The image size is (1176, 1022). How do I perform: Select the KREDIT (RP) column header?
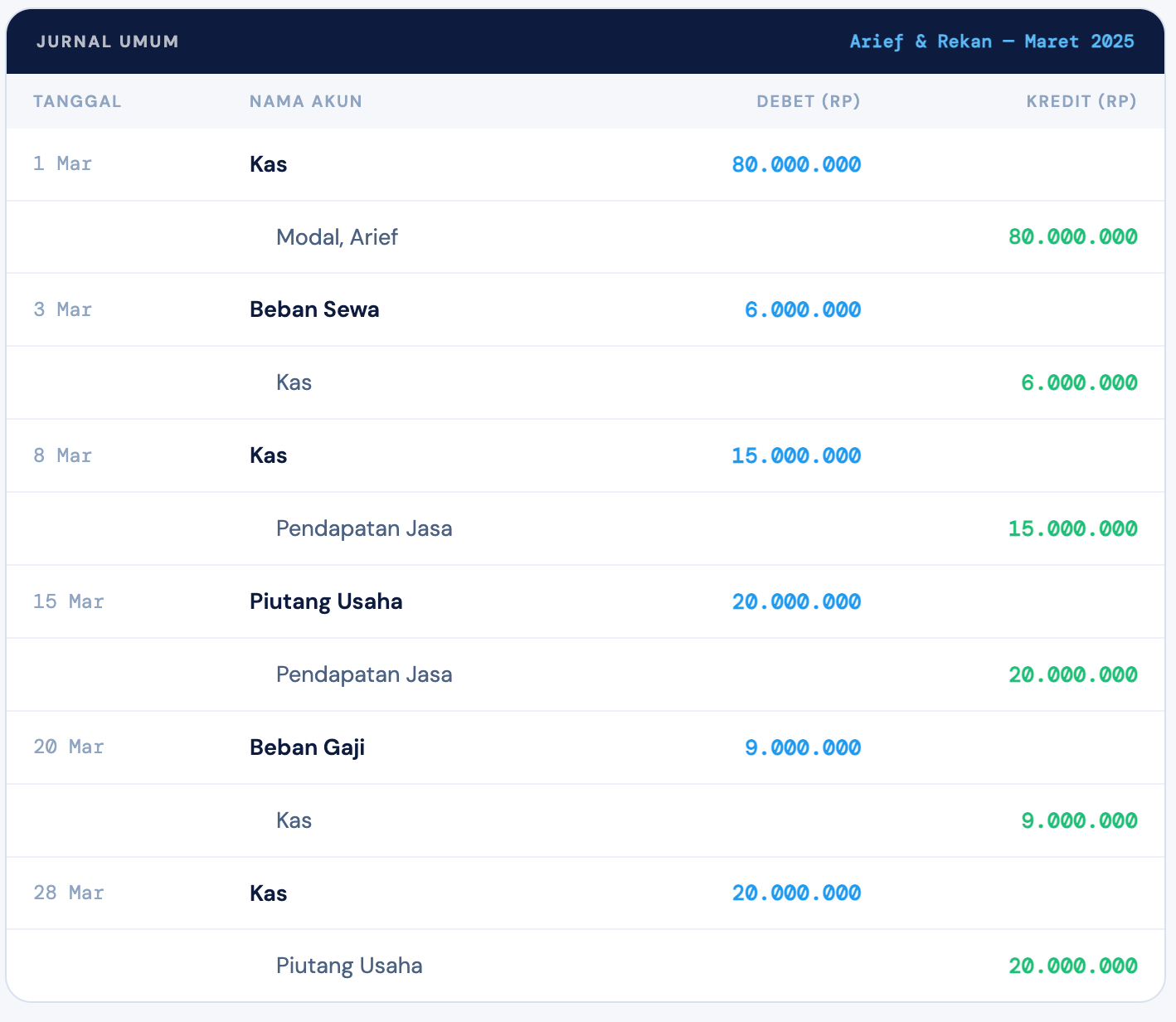pyautogui.click(x=1081, y=101)
